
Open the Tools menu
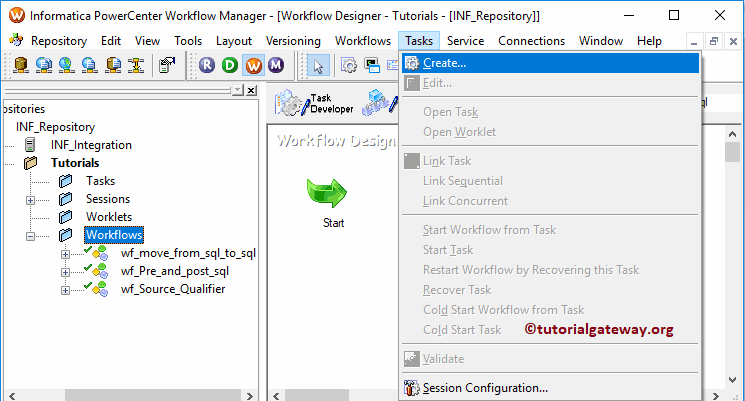pyautogui.click(x=188, y=41)
